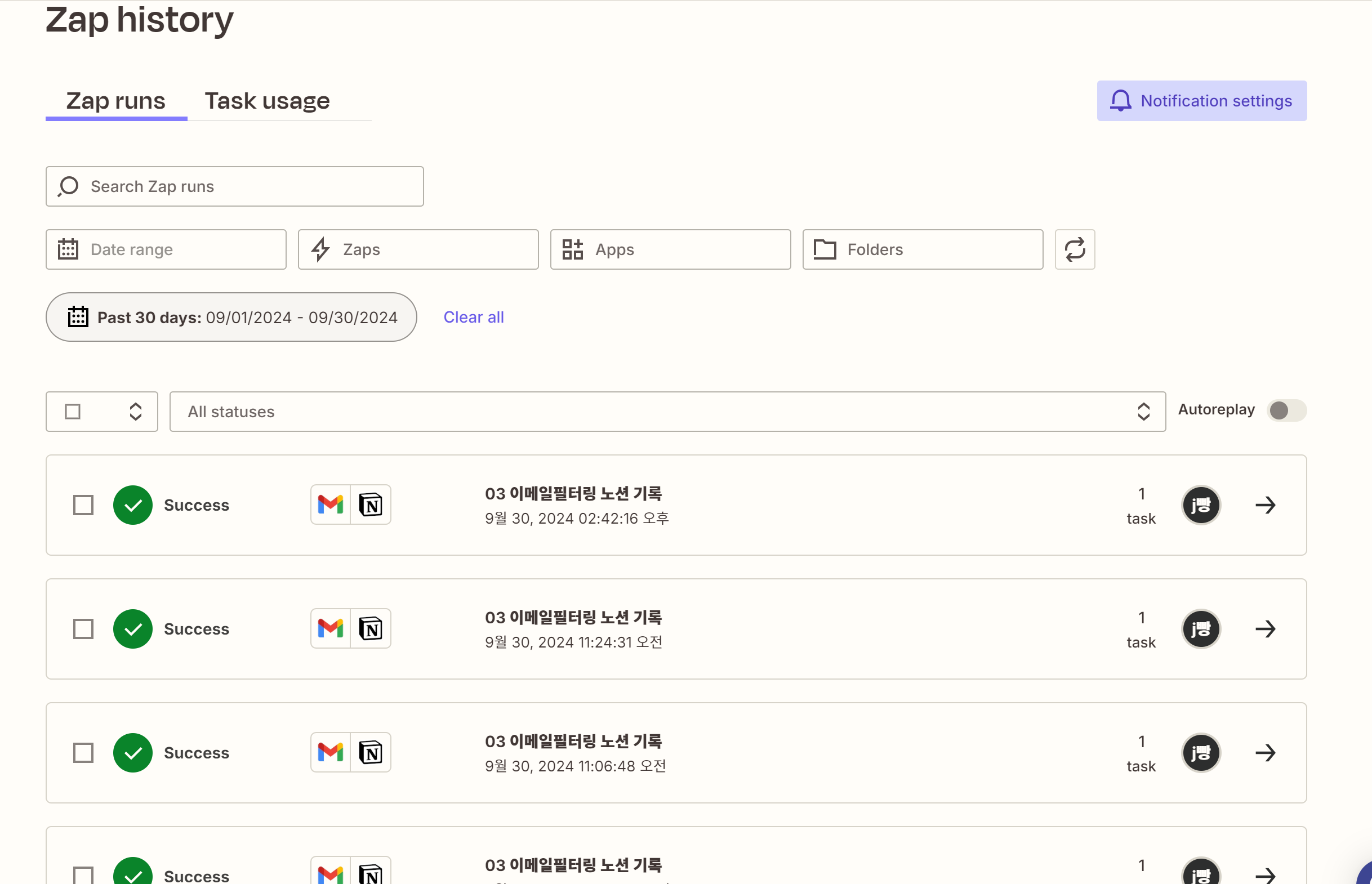Image resolution: width=1372 pixels, height=884 pixels.
Task: Click timestamp 9월 30, 2024 11:24:31 오전
Action: pos(573,642)
